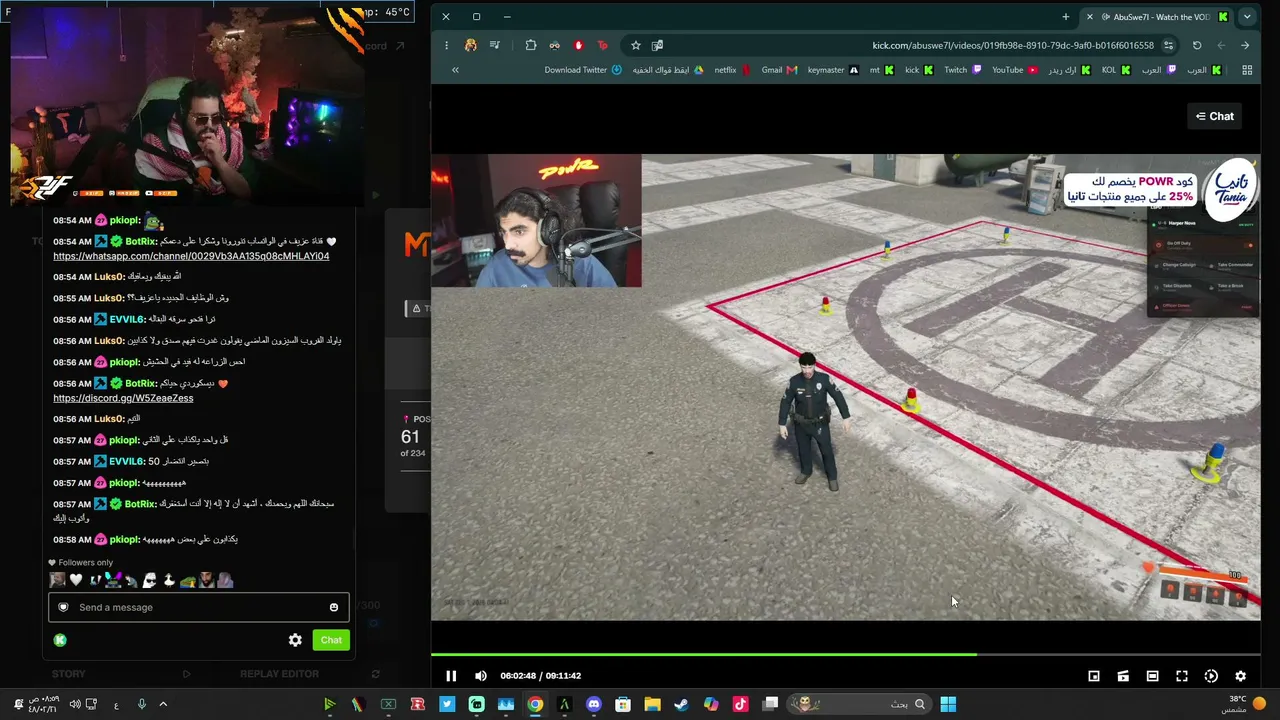Select the AbuSwe7l Watch the VOD tab
The height and width of the screenshot is (720, 1280).
click(x=1161, y=17)
